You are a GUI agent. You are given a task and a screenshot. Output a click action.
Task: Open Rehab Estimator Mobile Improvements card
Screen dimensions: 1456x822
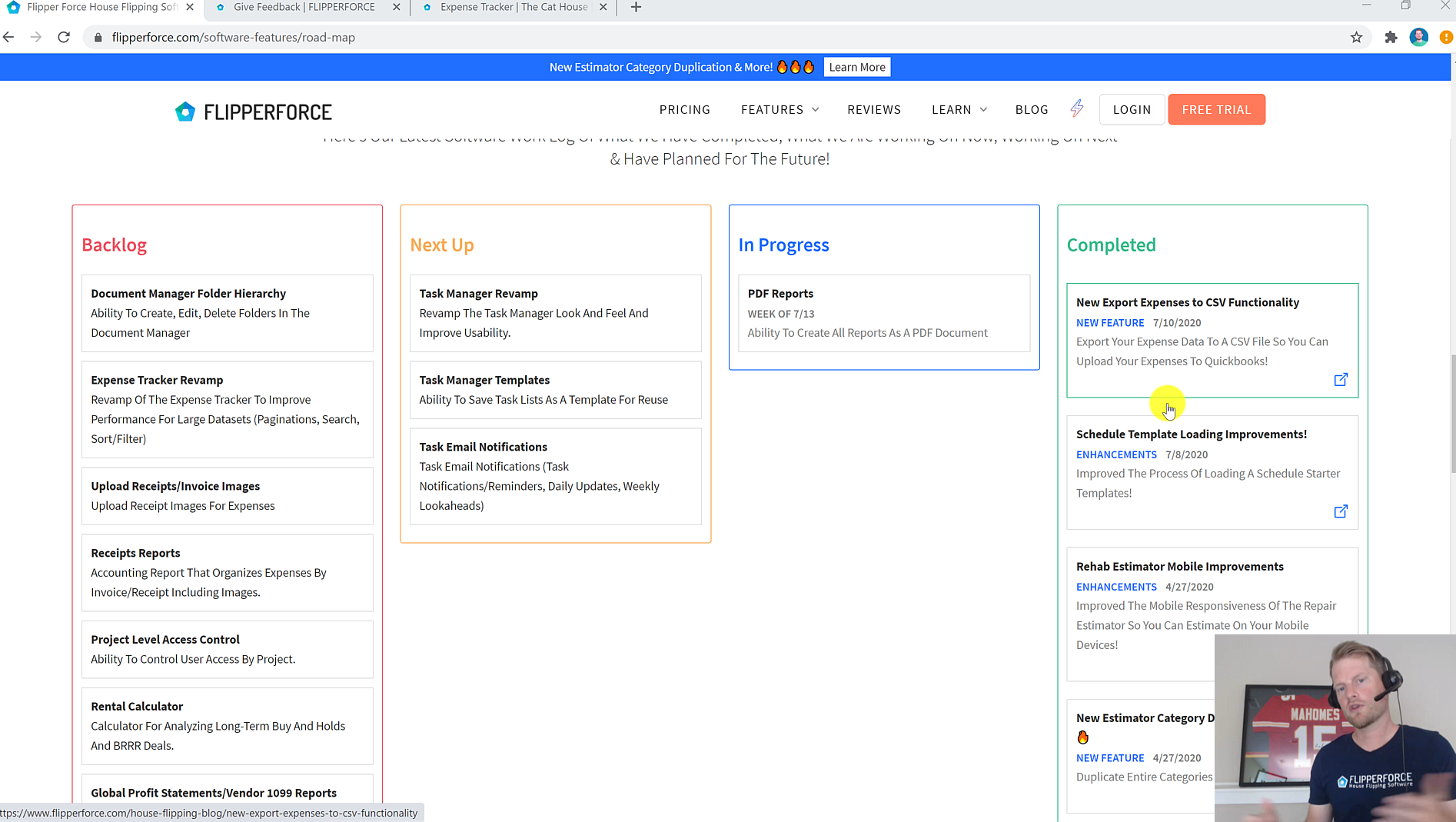coord(1212,614)
